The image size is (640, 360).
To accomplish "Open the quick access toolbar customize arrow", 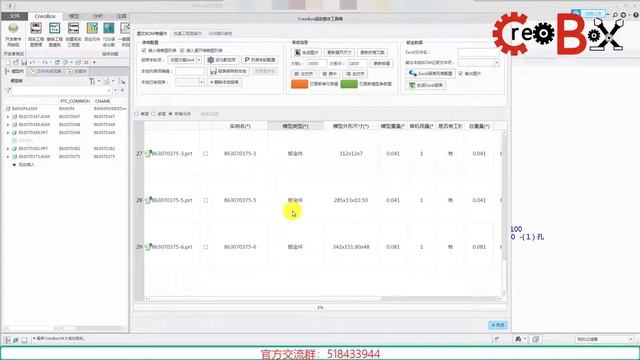I will pyautogui.click(x=94, y=62).
